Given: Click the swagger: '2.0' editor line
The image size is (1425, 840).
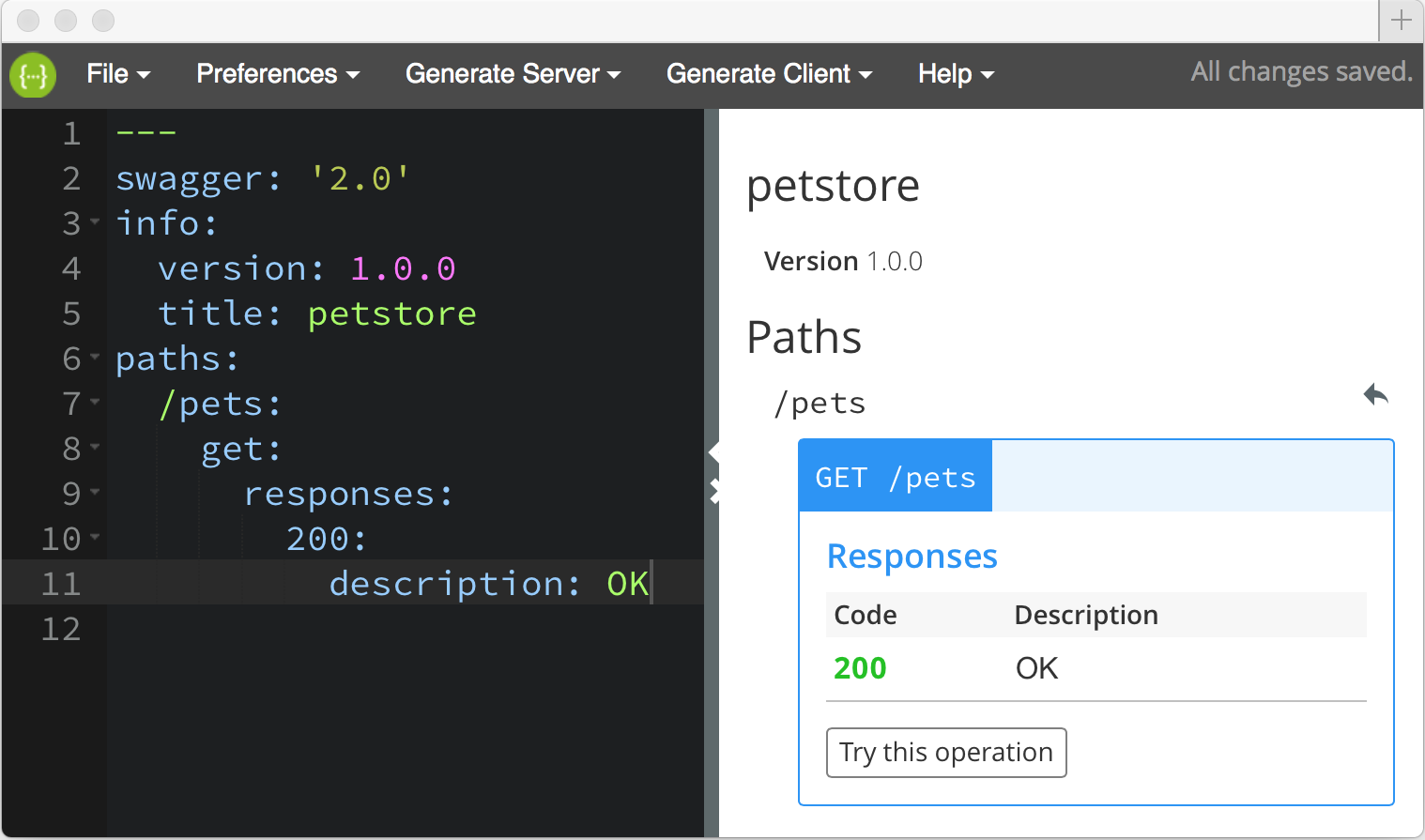Looking at the screenshot, I should (x=263, y=177).
